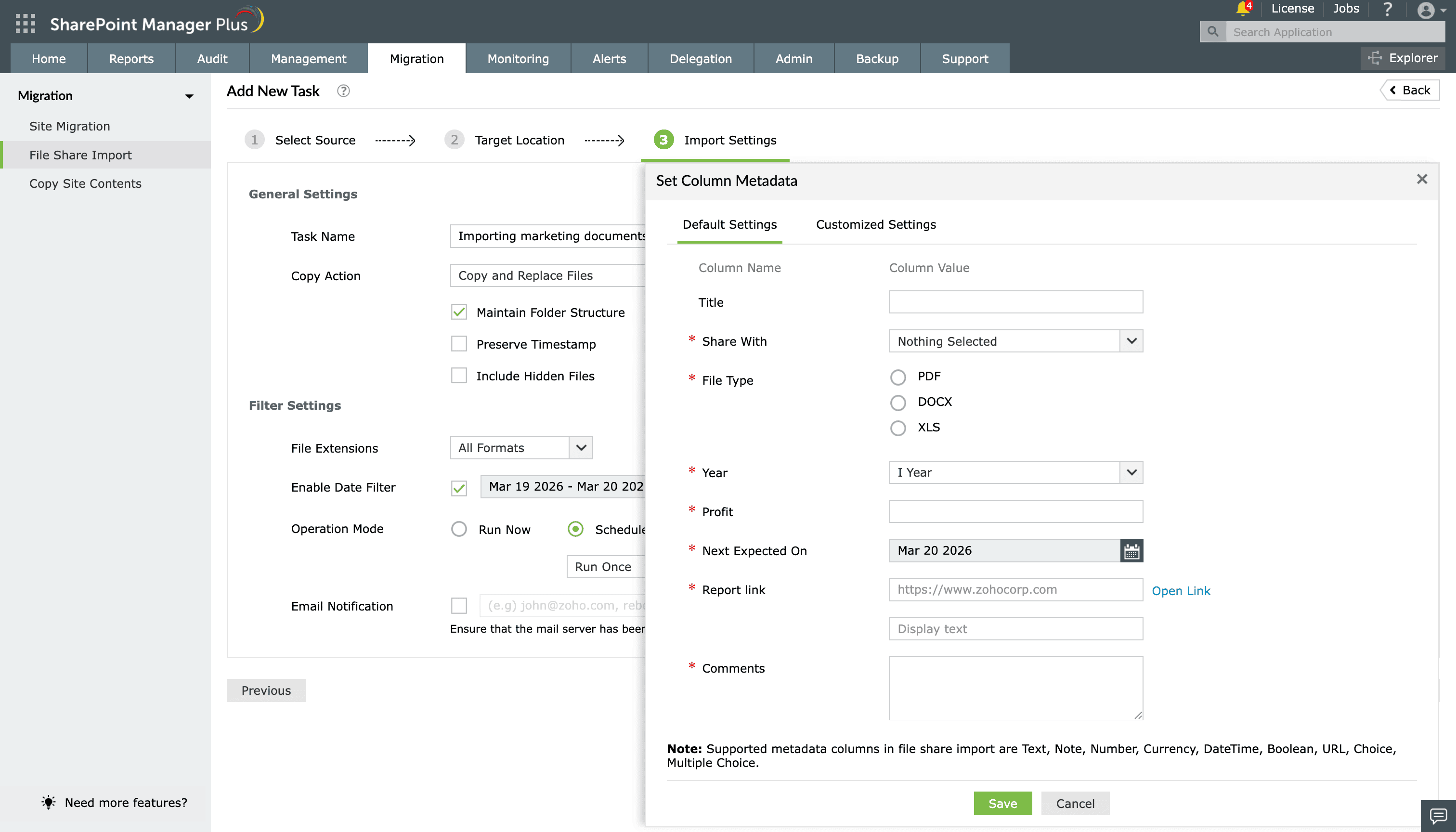
Task: Click the app grid icon beside SharePoint Manager Plus
Action: click(24, 23)
